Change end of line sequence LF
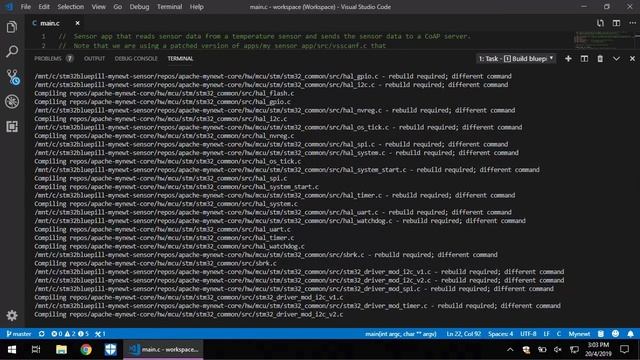 point(546,333)
